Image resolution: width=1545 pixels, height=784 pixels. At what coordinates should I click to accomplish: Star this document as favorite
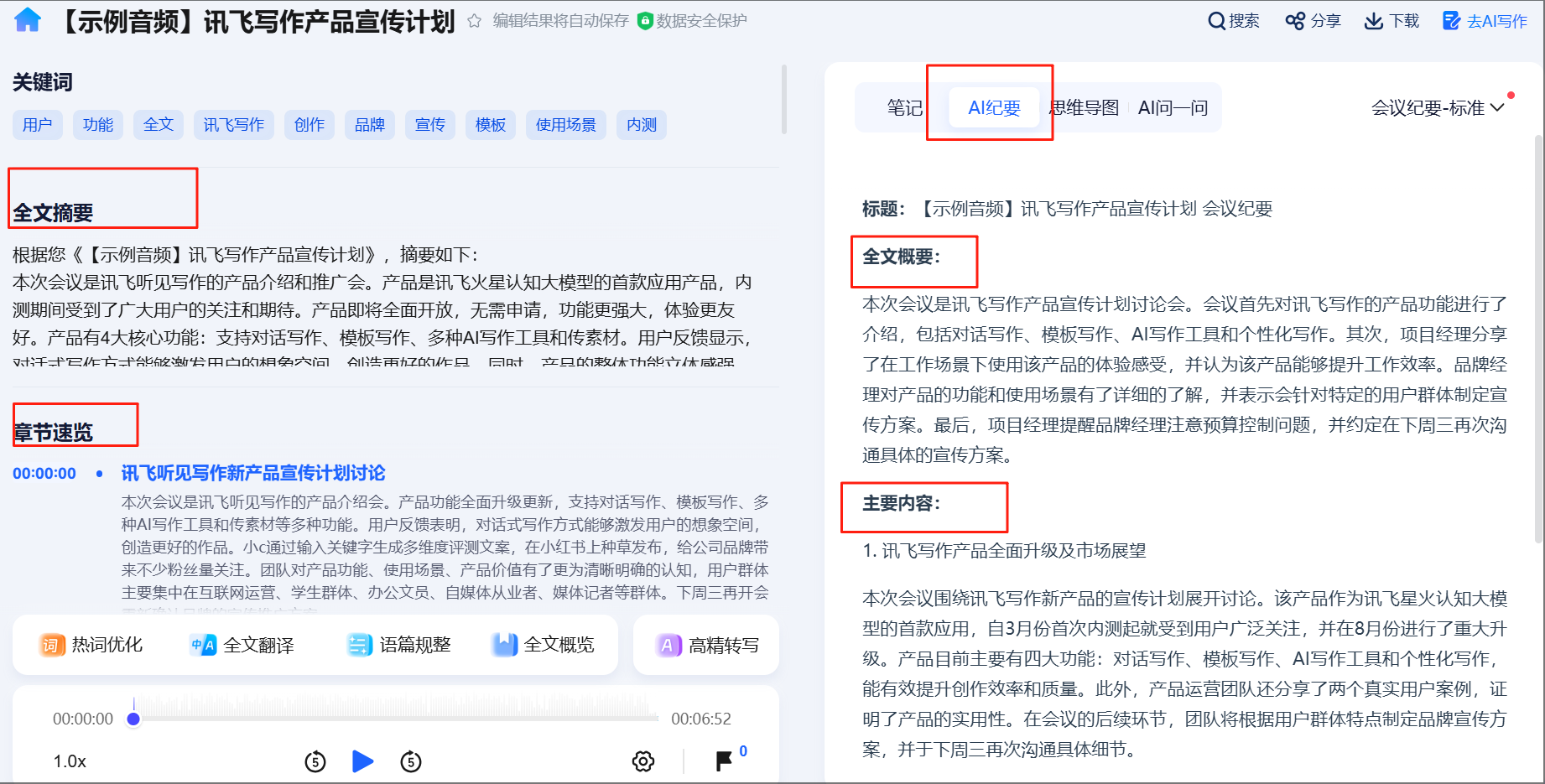(474, 21)
